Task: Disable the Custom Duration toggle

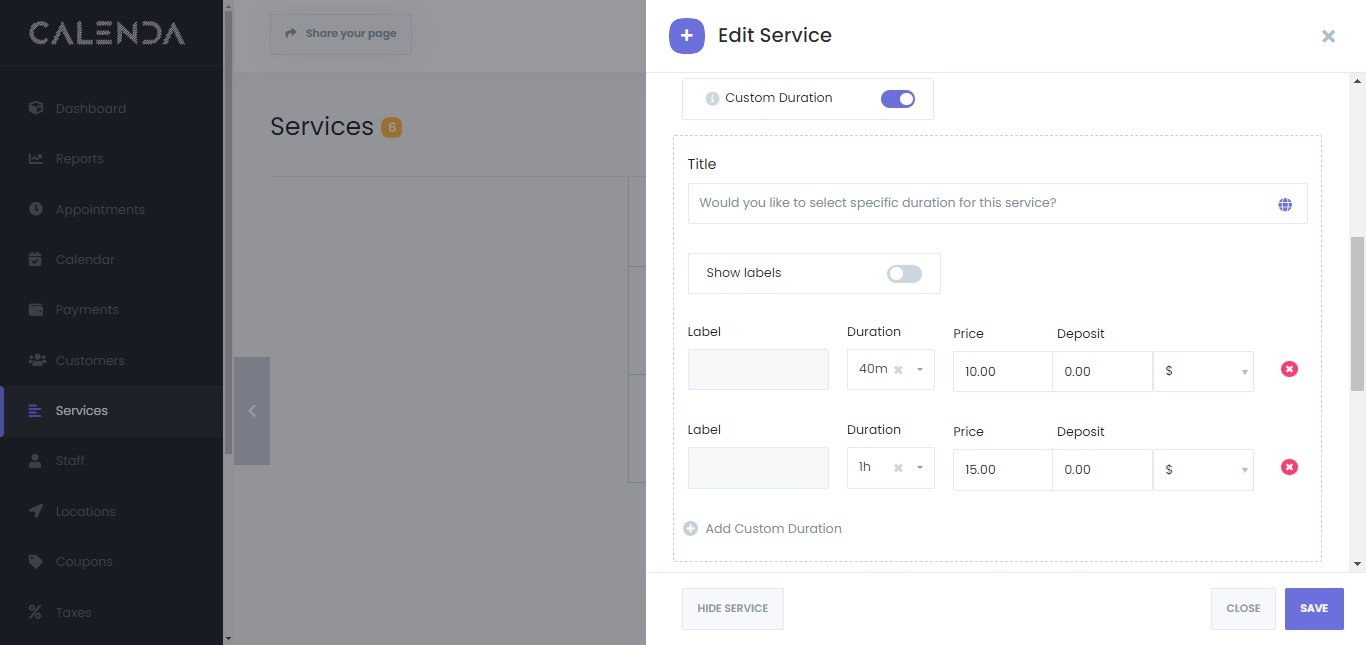Action: (897, 98)
